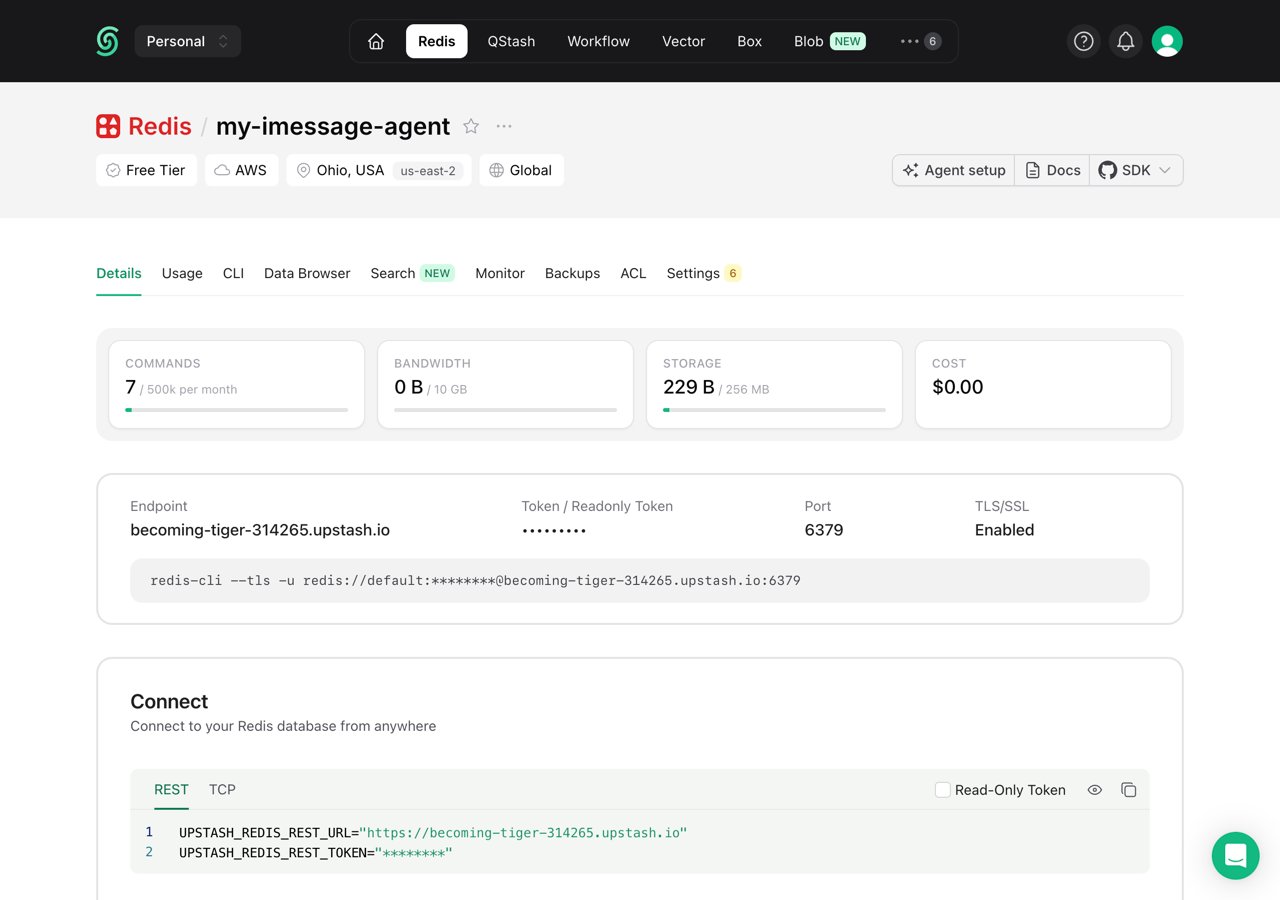Switch to the Usage tab
This screenshot has width=1280, height=900.
tap(182, 273)
